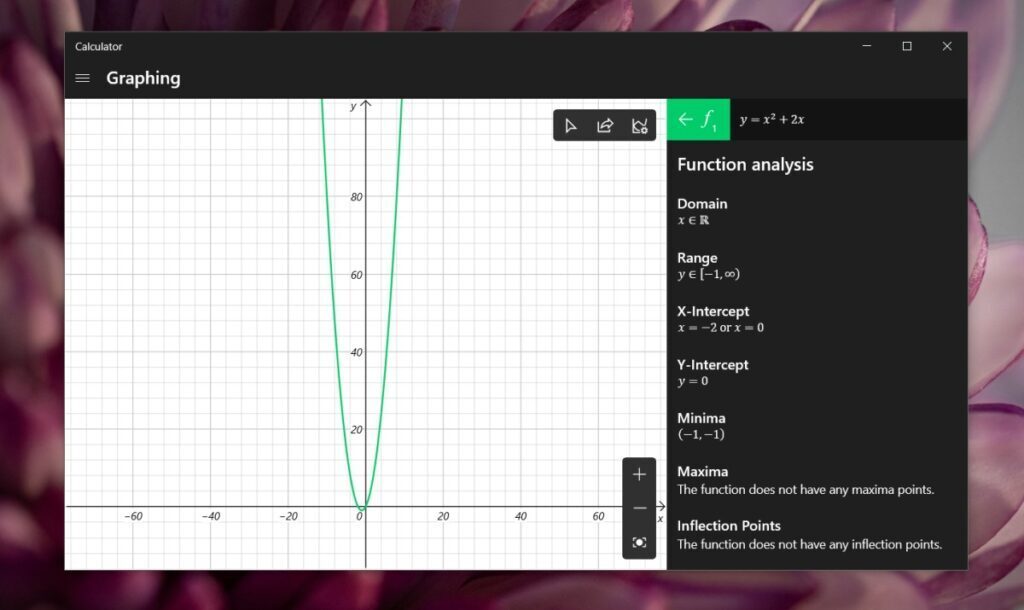Maximize the Calculator window

[x=907, y=46]
